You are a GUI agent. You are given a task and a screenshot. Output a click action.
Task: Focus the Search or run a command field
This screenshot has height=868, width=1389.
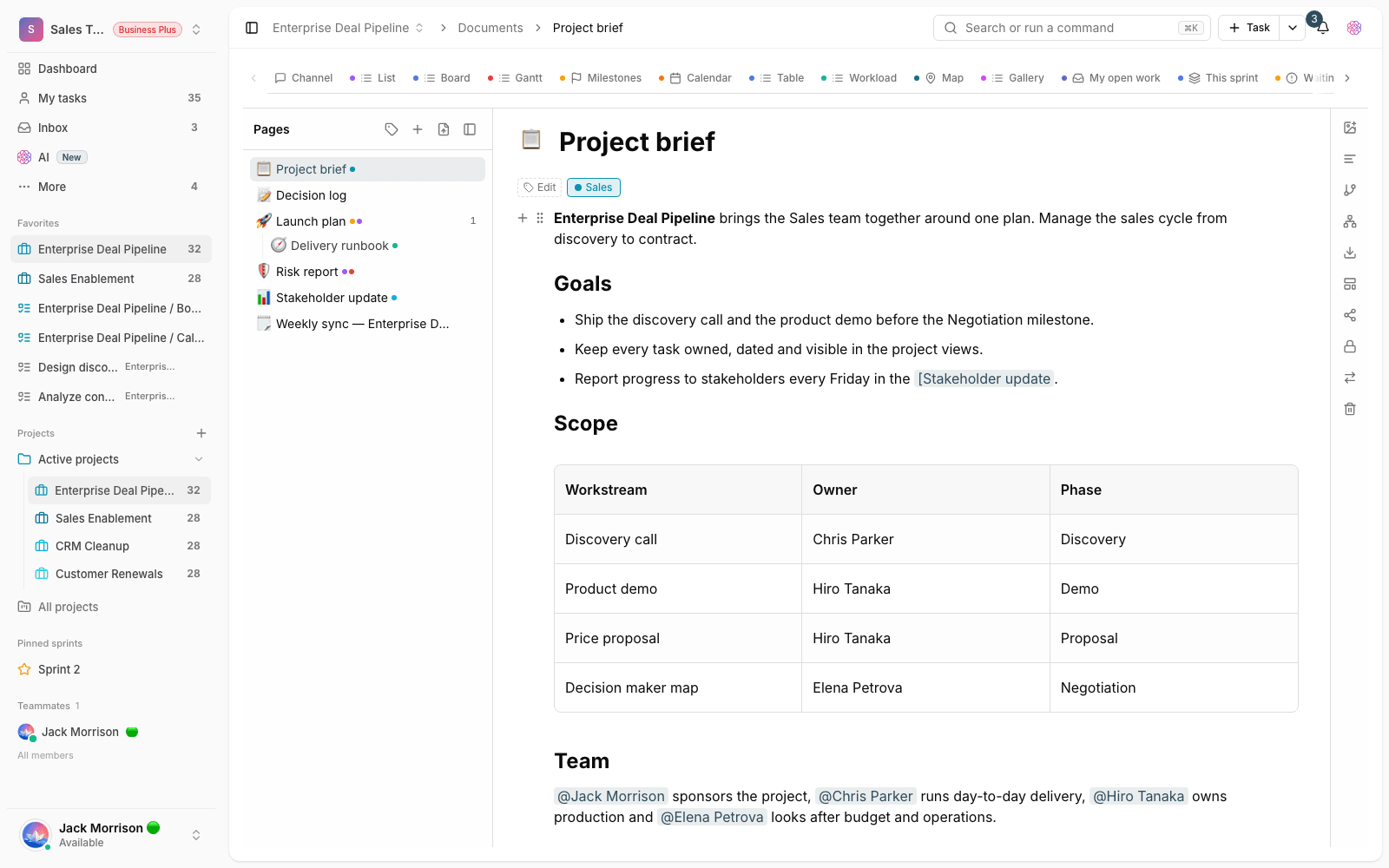pyautogui.click(x=1072, y=28)
